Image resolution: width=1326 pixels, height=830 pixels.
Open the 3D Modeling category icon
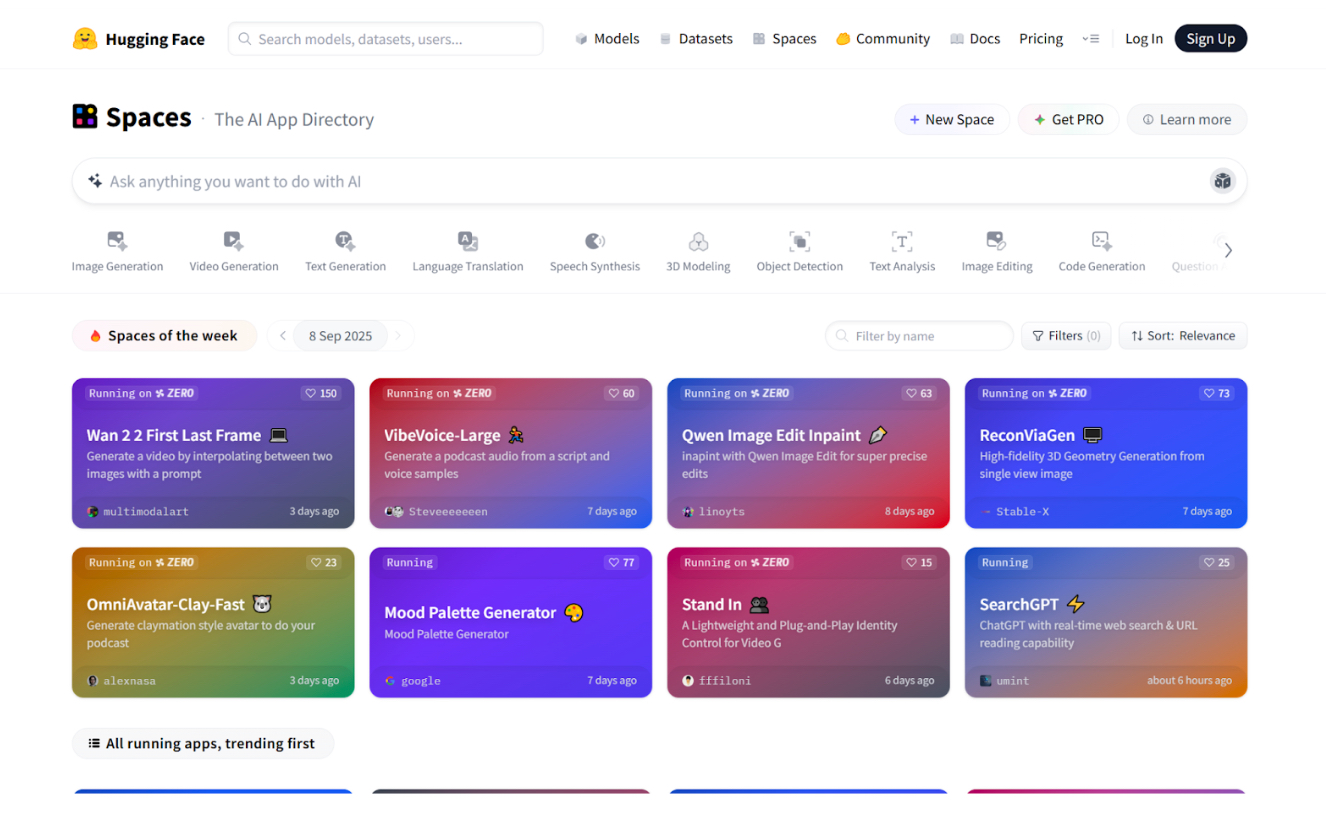pos(698,241)
